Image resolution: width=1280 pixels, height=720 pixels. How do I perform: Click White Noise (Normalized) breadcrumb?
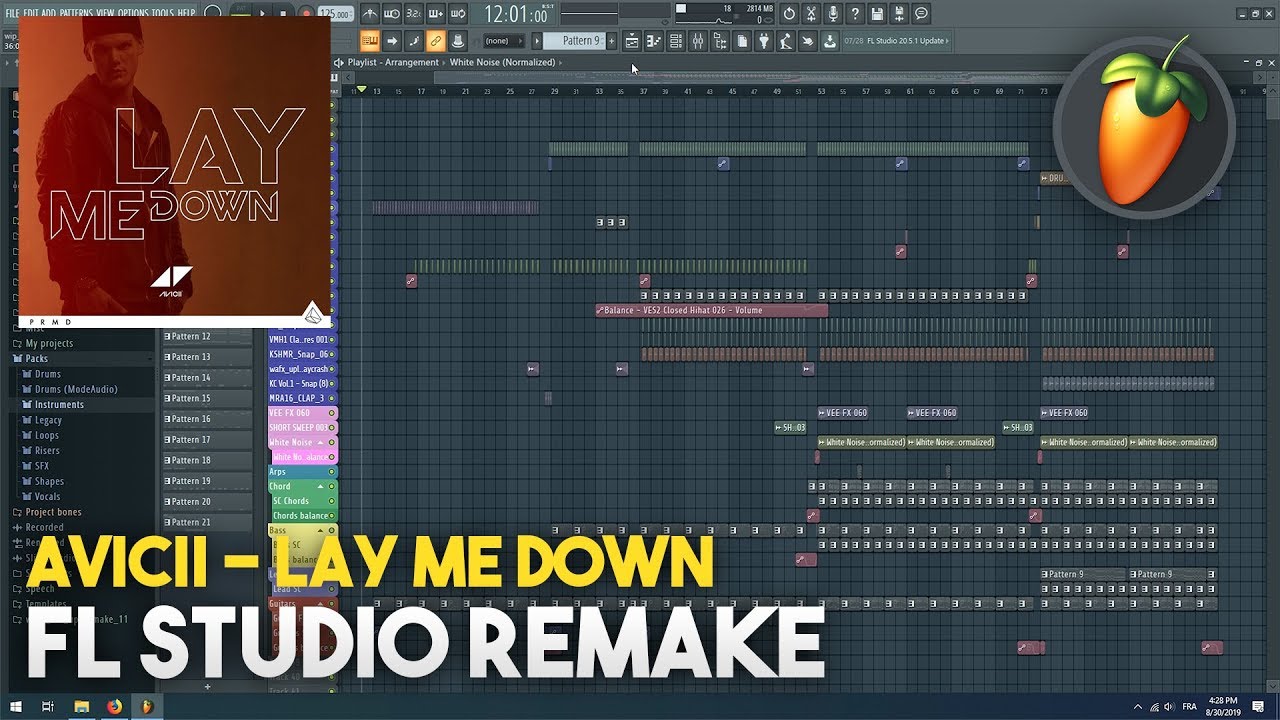pyautogui.click(x=502, y=62)
